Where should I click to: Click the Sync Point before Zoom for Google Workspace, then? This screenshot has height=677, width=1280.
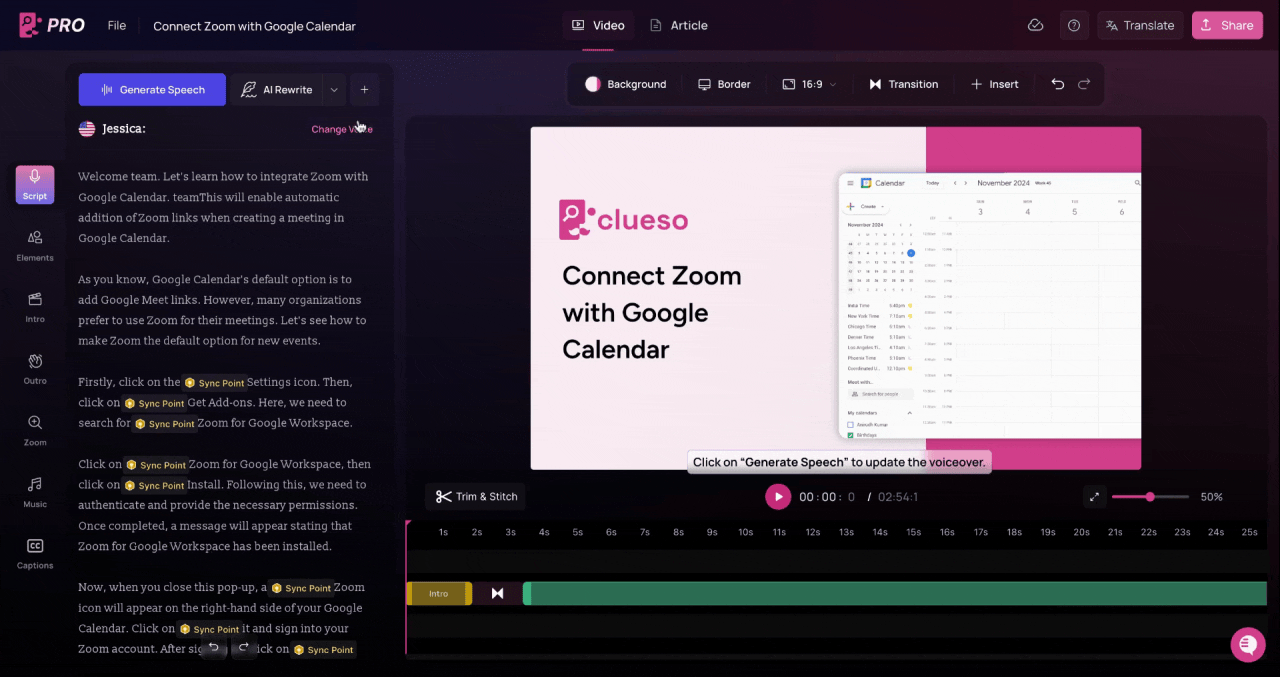(156, 465)
